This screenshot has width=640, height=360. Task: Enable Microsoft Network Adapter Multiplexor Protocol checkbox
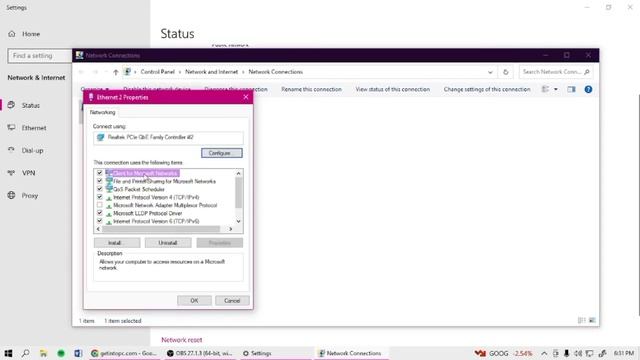click(x=100, y=205)
